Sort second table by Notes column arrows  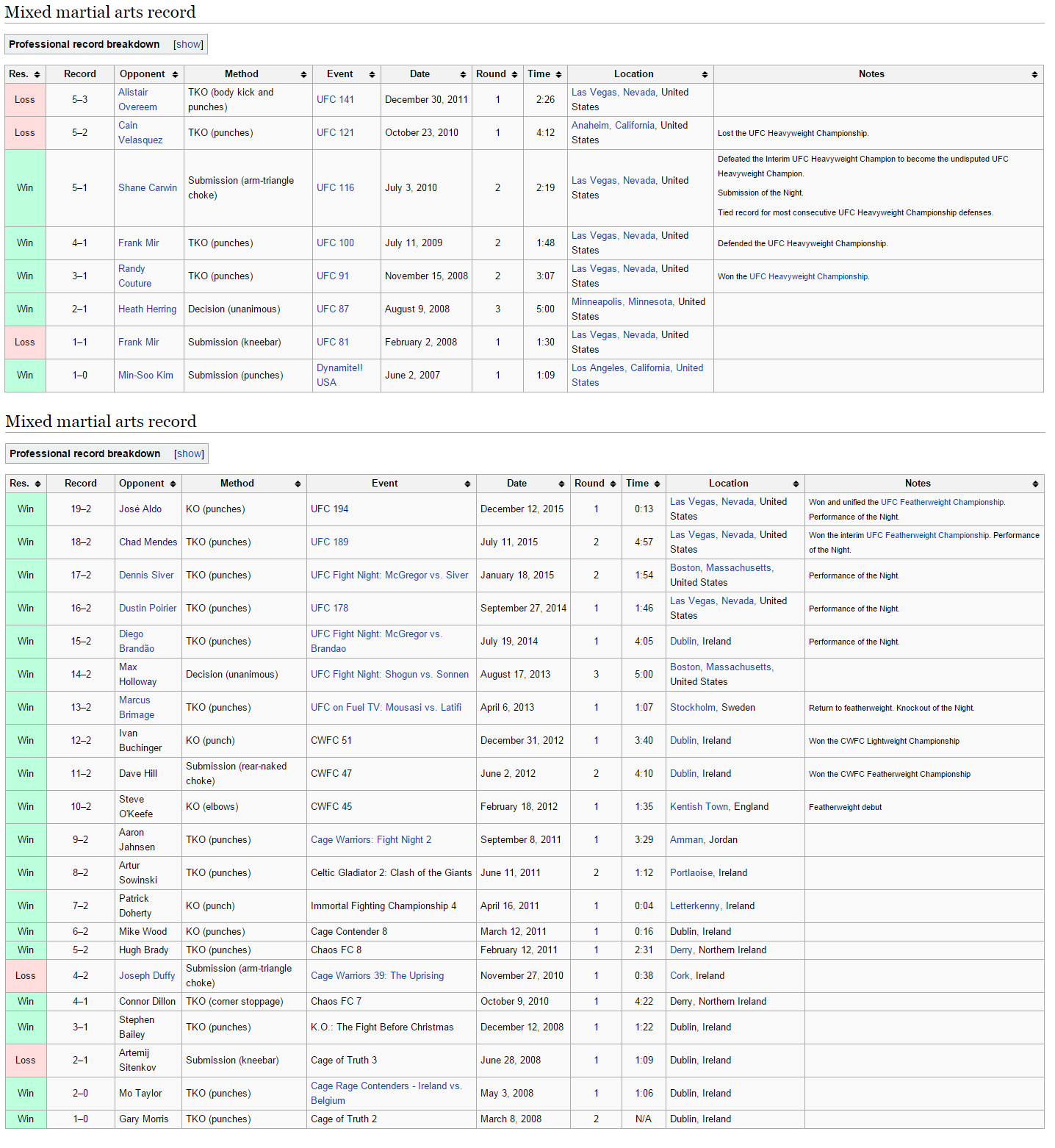(1035, 484)
